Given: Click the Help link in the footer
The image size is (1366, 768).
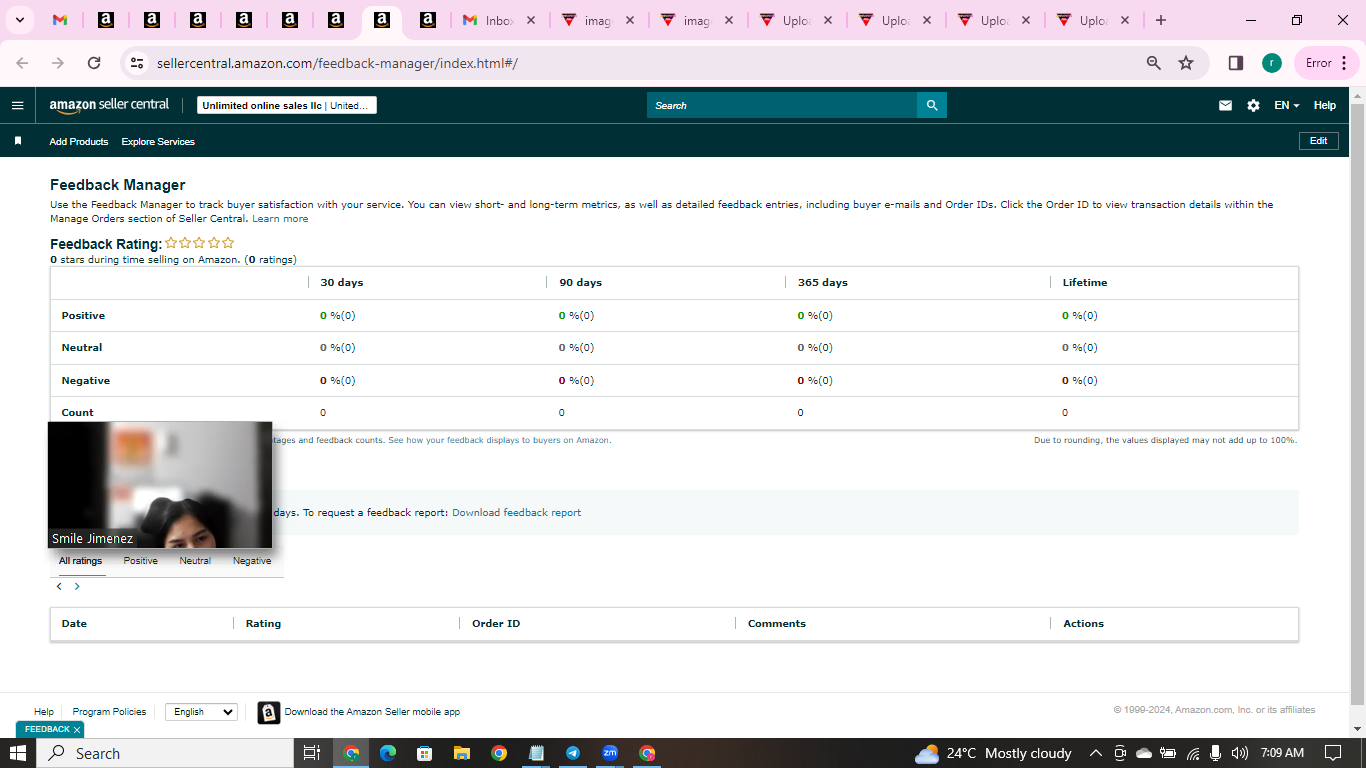Looking at the screenshot, I should 44,712.
